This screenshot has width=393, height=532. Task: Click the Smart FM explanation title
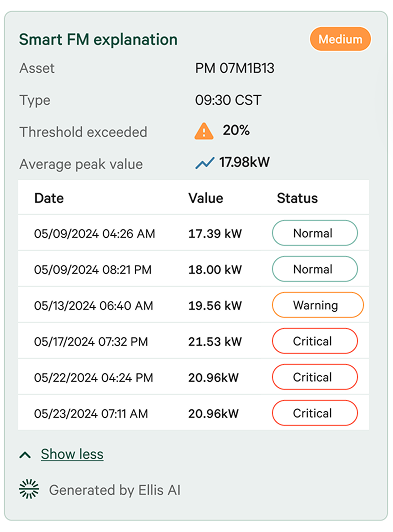(x=98, y=39)
